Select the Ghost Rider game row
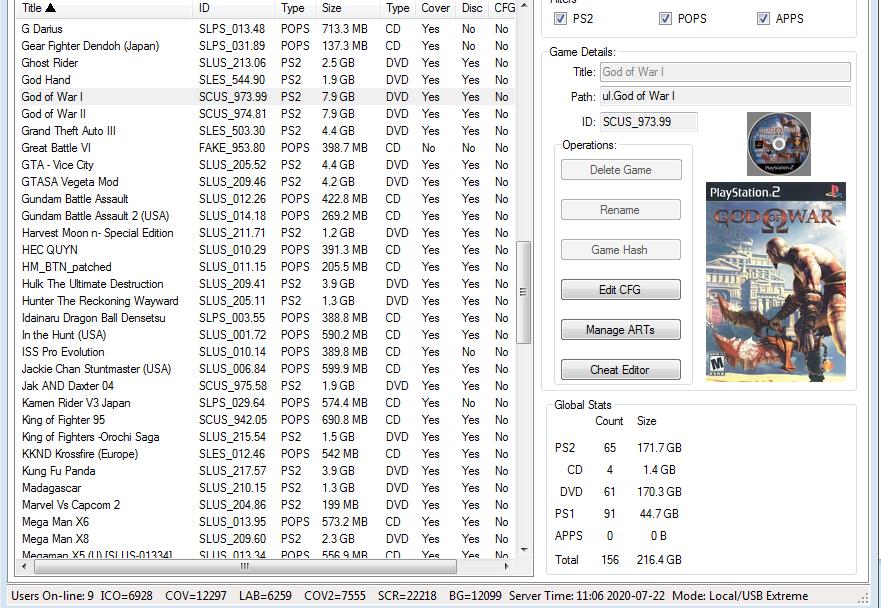Image resolution: width=881 pixels, height=608 pixels. coord(267,62)
